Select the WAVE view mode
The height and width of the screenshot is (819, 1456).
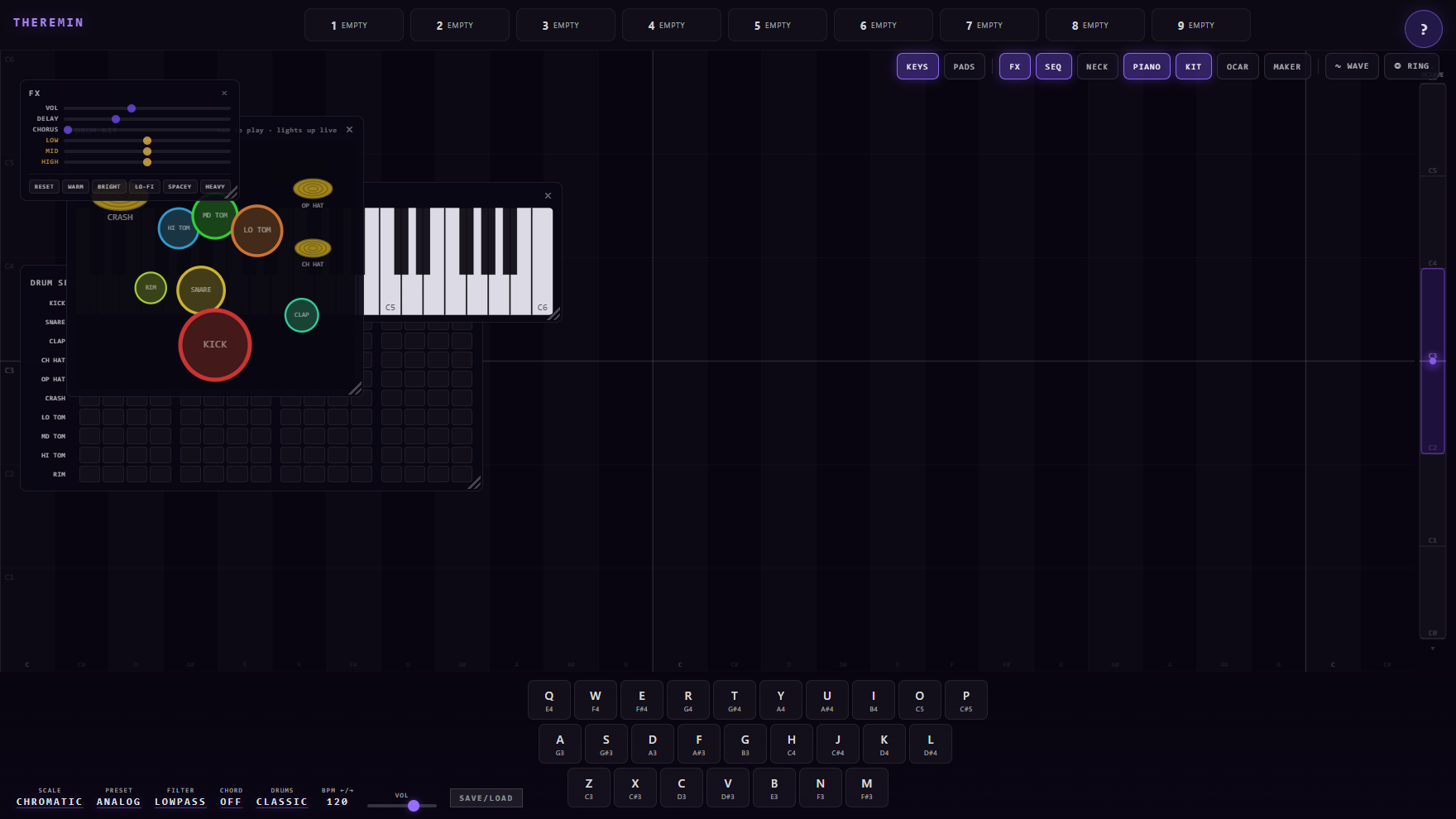point(1352,66)
